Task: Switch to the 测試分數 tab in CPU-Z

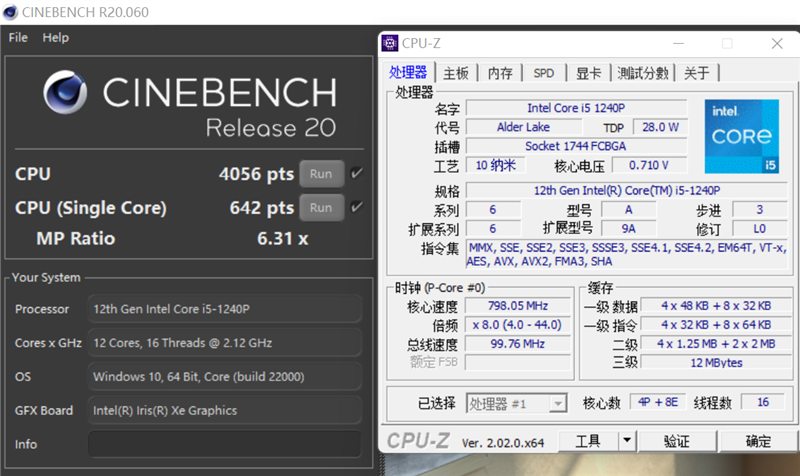Action: [643, 73]
